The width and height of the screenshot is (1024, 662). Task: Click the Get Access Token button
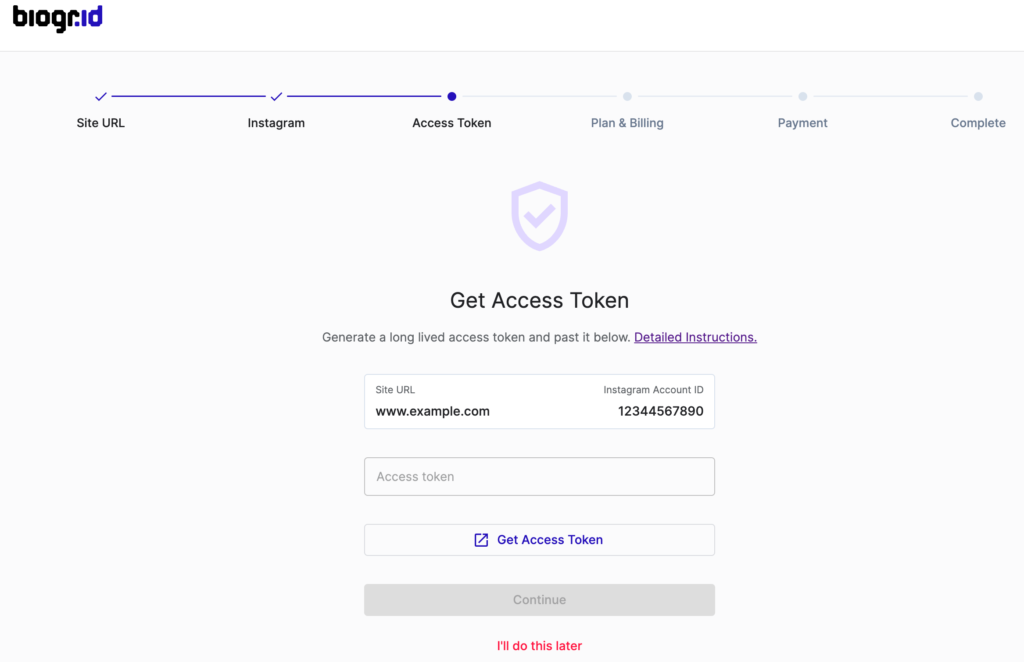539,540
